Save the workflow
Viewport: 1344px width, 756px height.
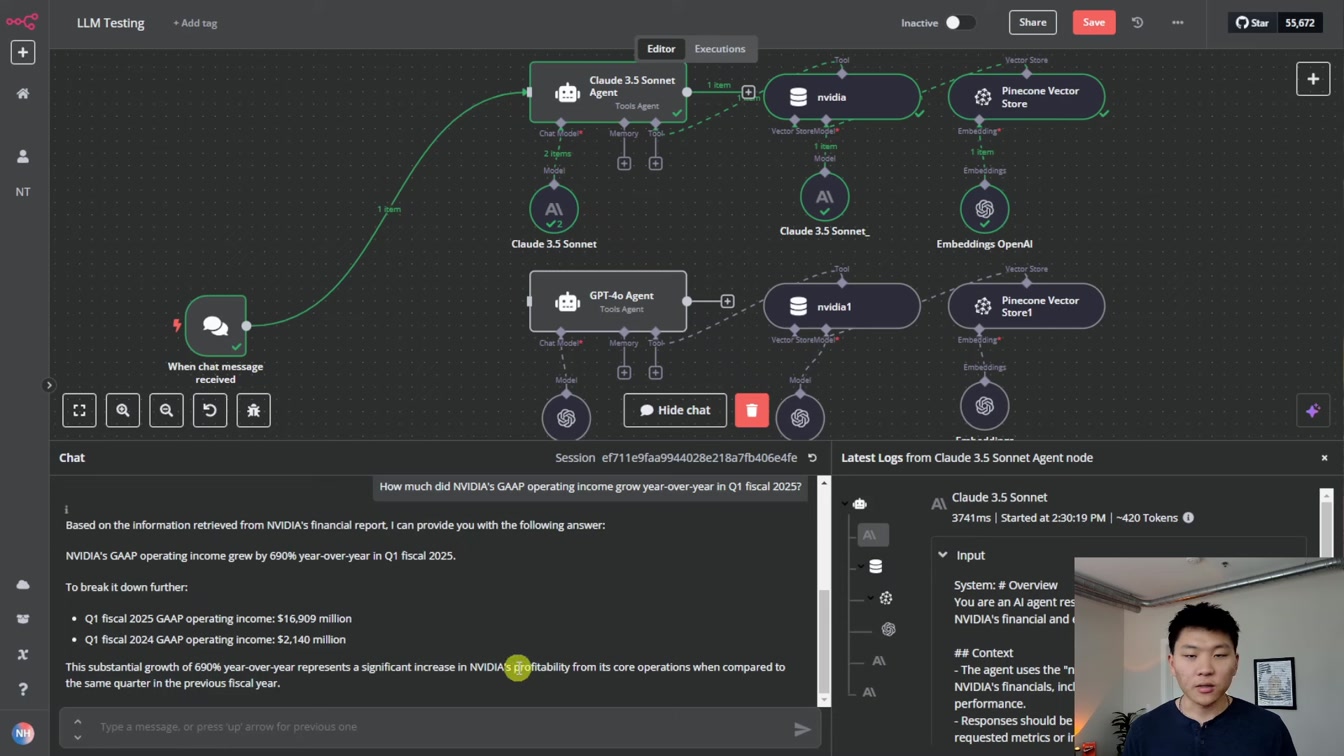pos(1094,22)
